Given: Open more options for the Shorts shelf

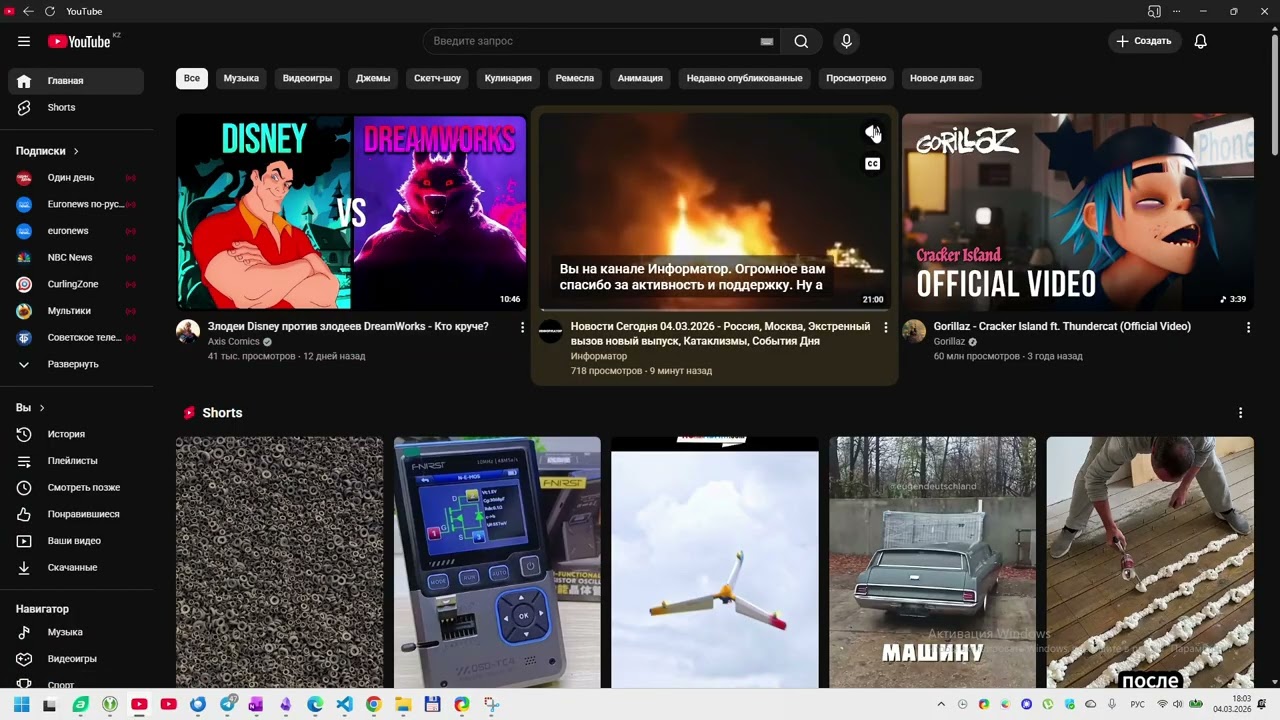Looking at the screenshot, I should [x=1240, y=413].
